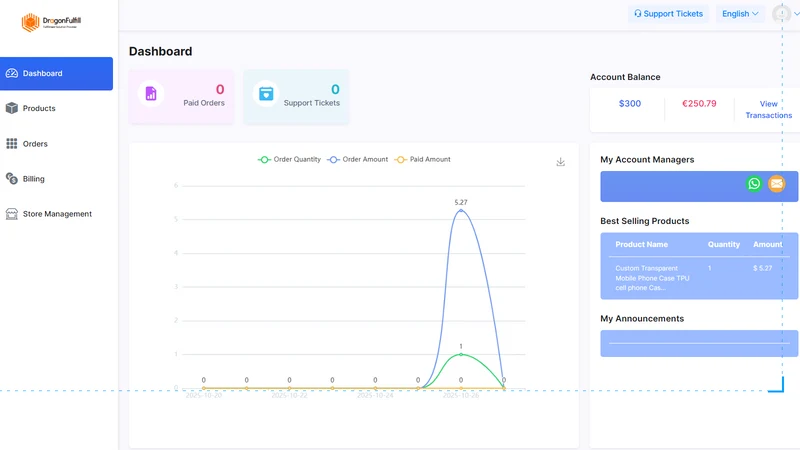Open Store Management

56,214
